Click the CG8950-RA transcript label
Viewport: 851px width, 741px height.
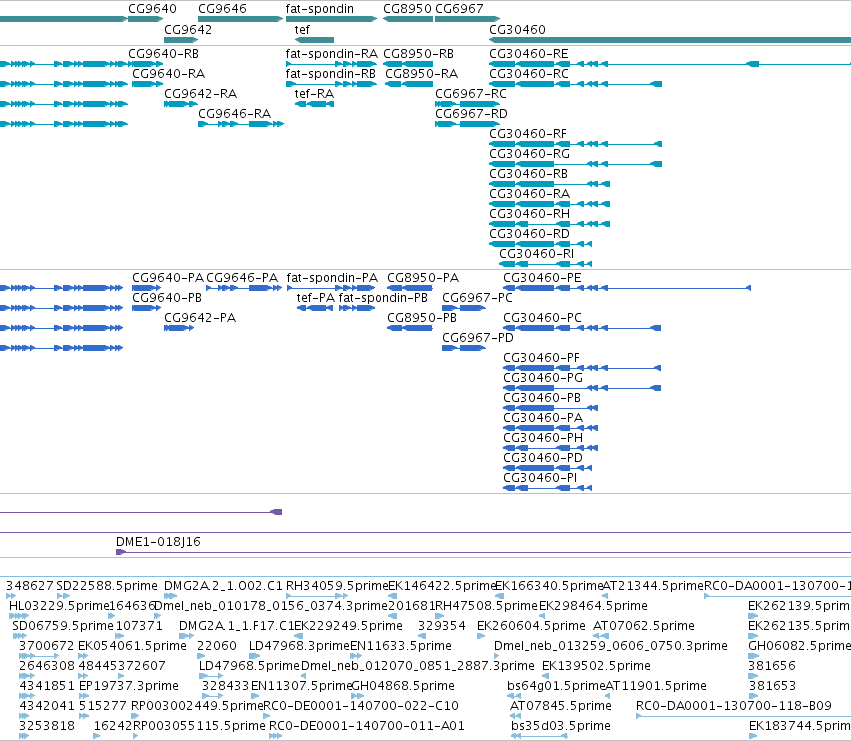coord(422,74)
